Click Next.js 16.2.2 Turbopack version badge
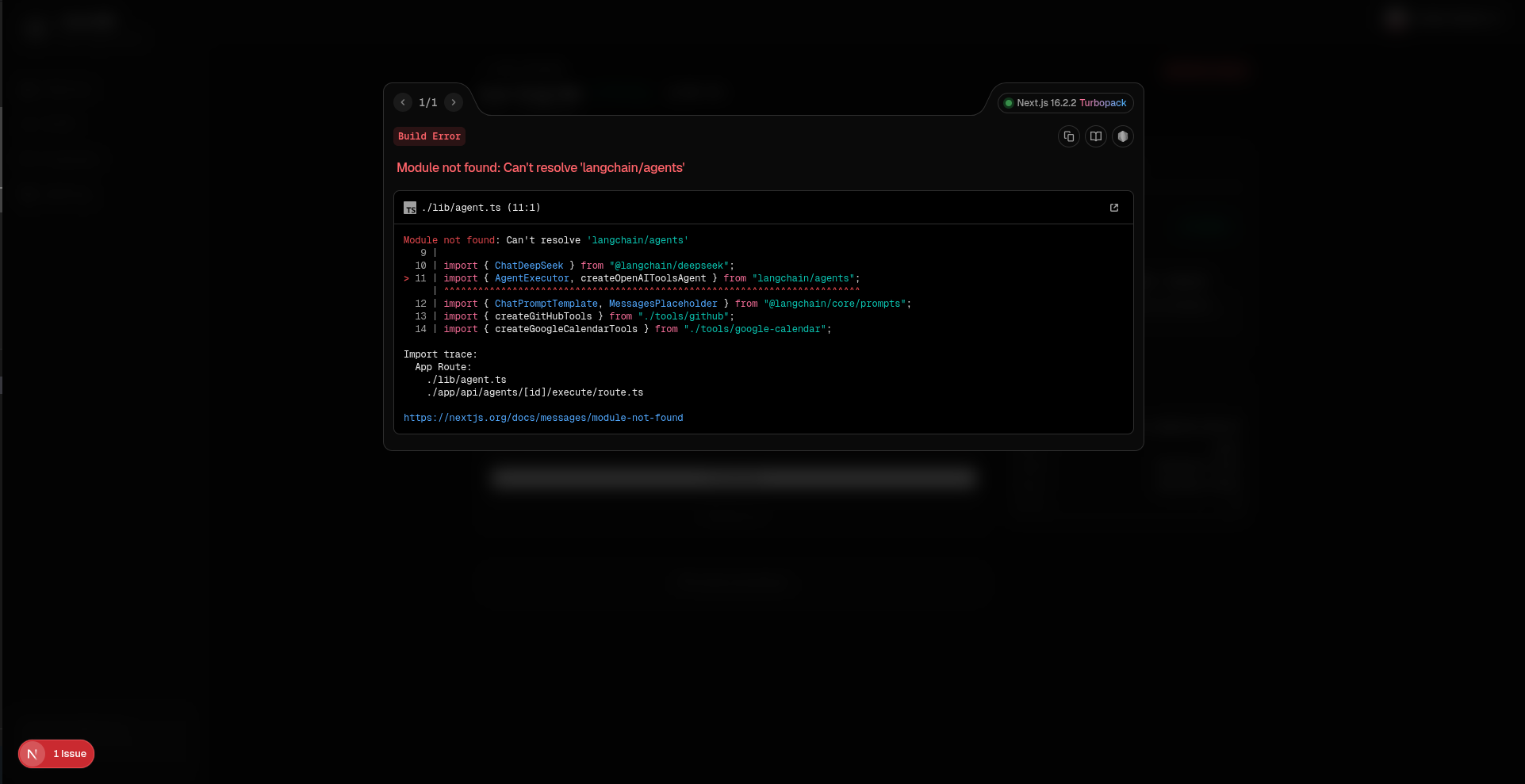The image size is (1525, 784). coord(1066,103)
